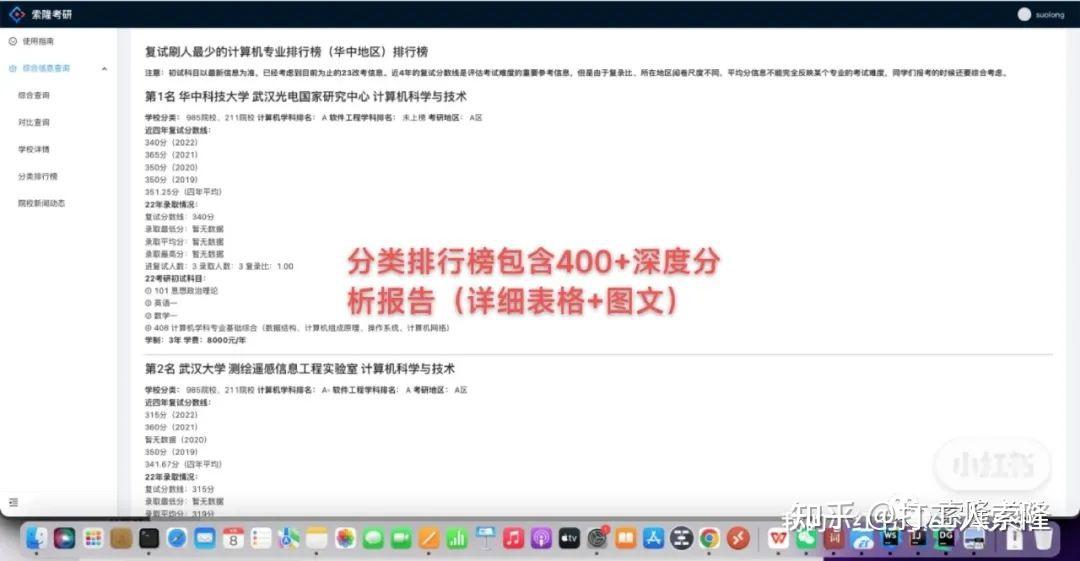Open DataGrip from the dock
Screen dimensions: 1080x561
pyautogui.click(x=946, y=538)
